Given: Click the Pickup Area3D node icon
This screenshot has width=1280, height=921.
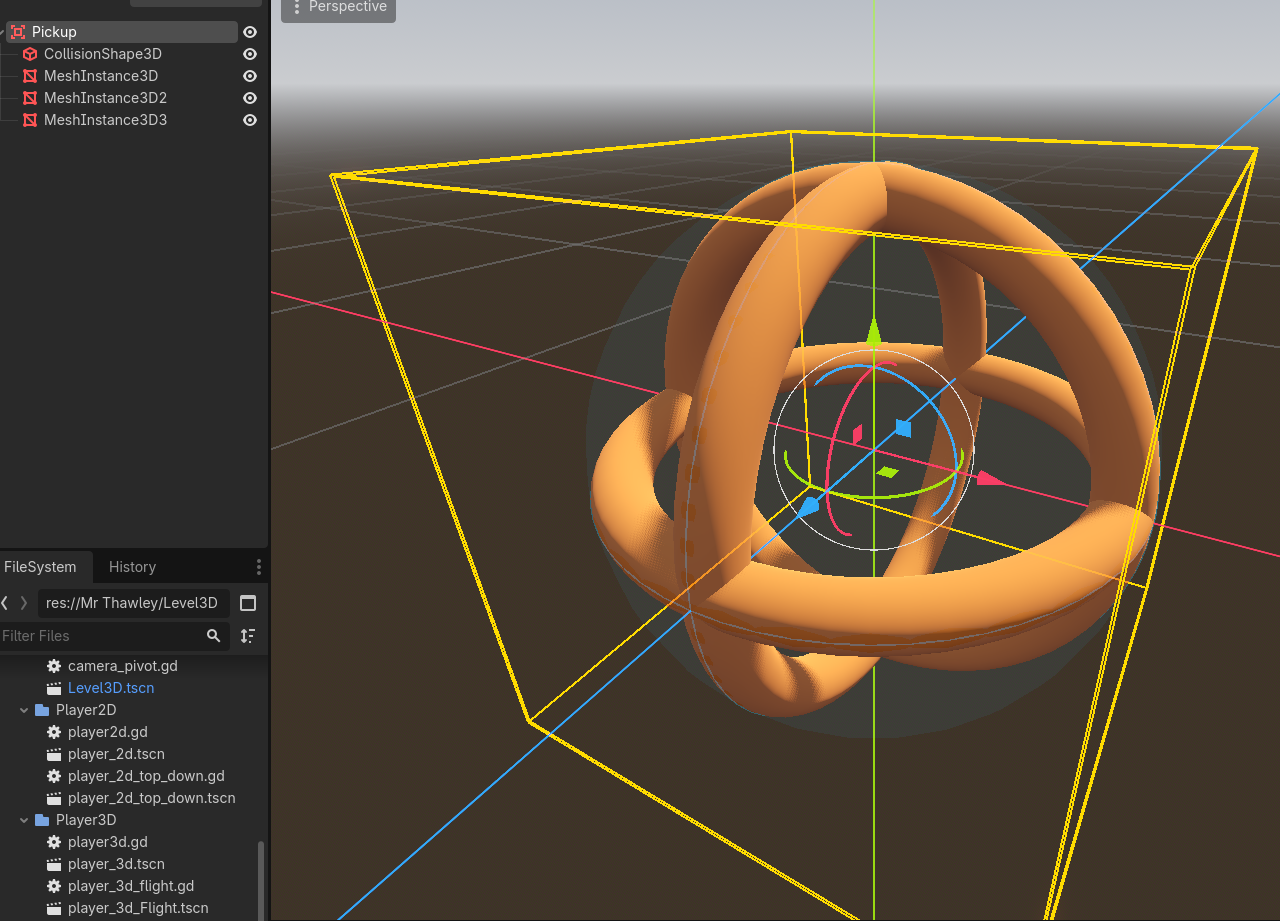Looking at the screenshot, I should pos(18,32).
